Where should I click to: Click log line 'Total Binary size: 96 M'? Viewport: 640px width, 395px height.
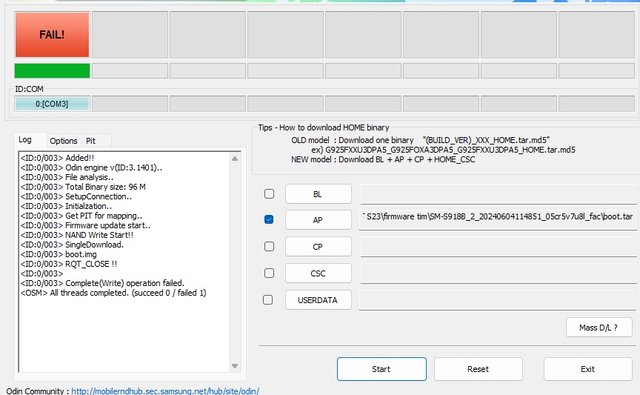pyautogui.click(x=83, y=187)
